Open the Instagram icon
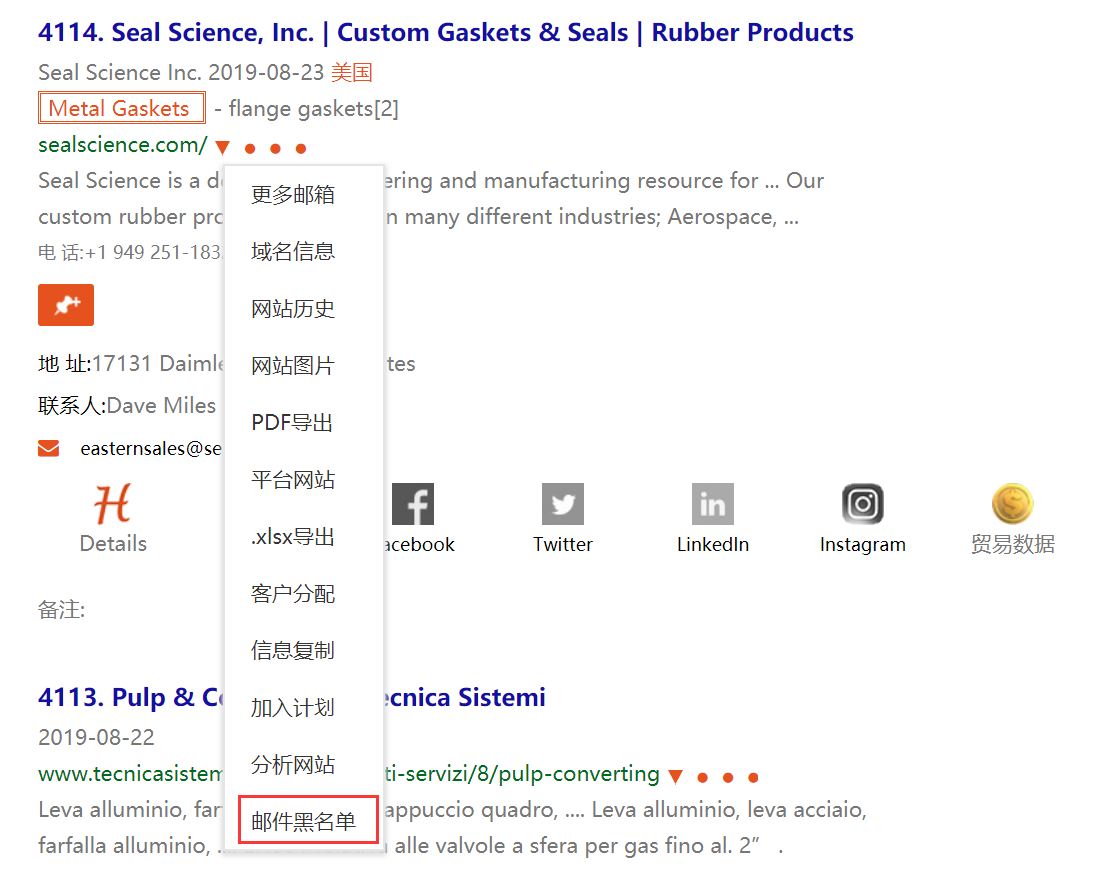1112x869 pixels. 862,504
